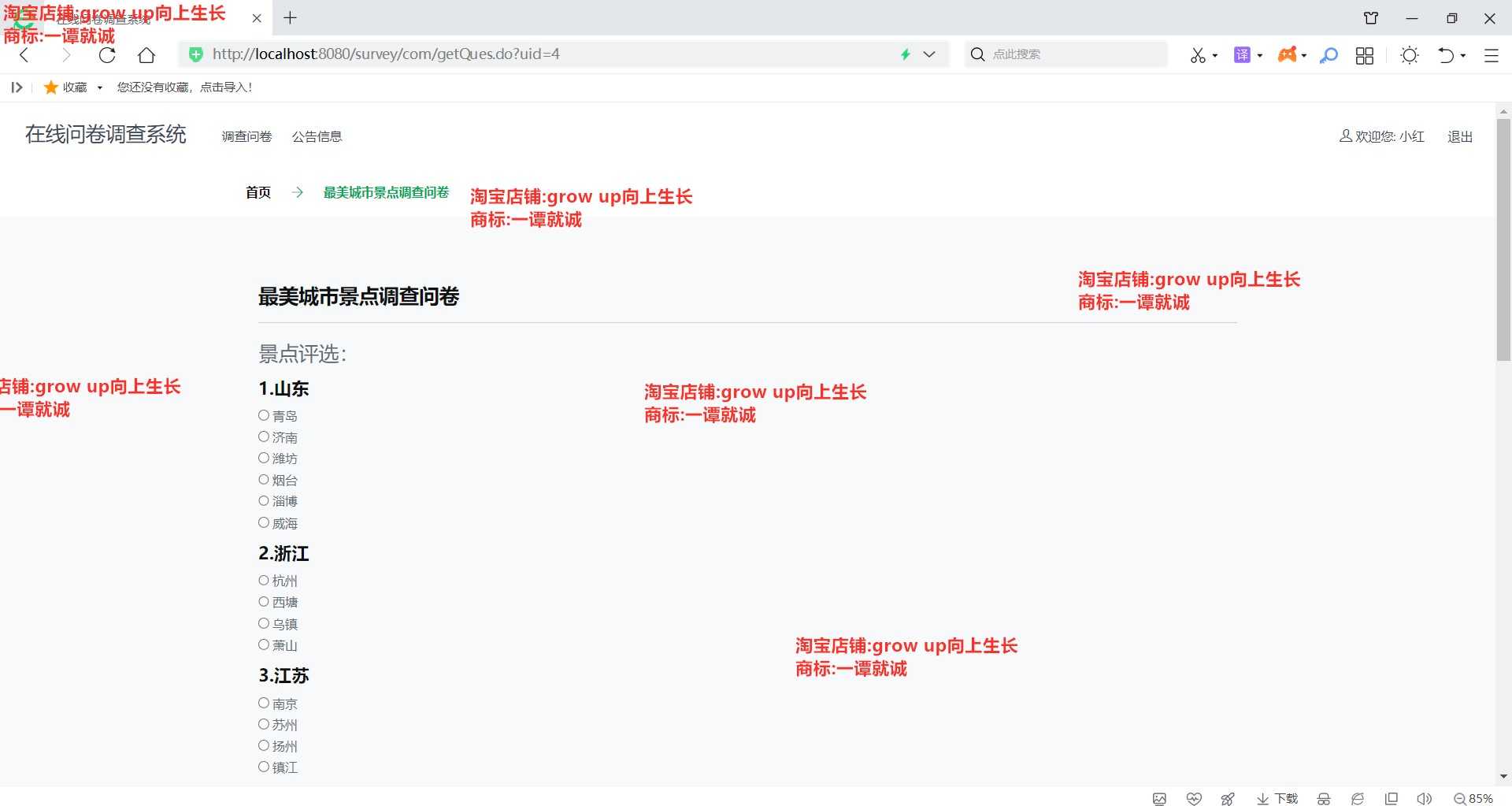Select 杭州 under the 浙江 section
The image size is (1512, 806).
point(264,580)
